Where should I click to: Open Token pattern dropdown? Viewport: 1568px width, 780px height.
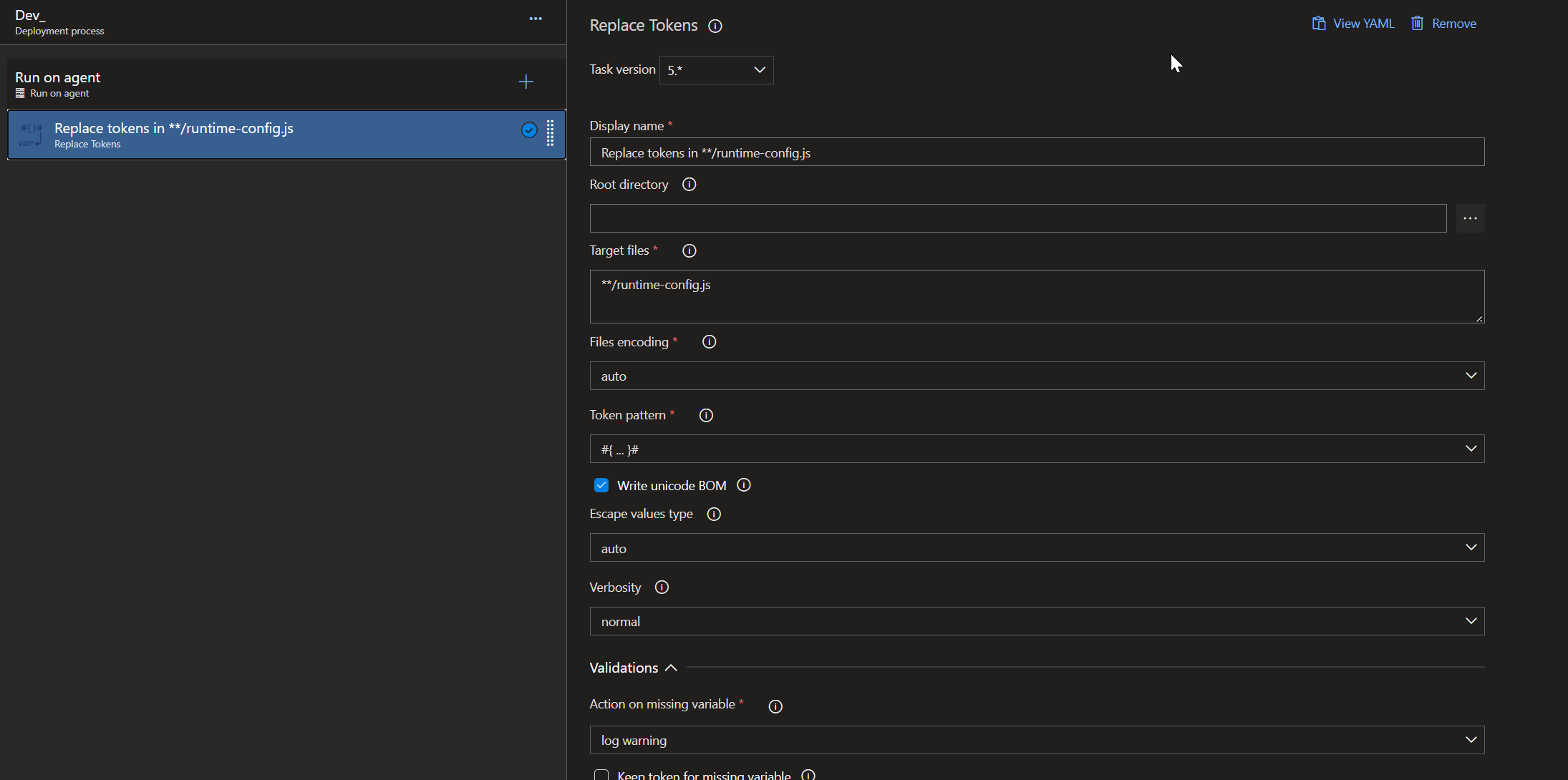pyautogui.click(x=1036, y=449)
